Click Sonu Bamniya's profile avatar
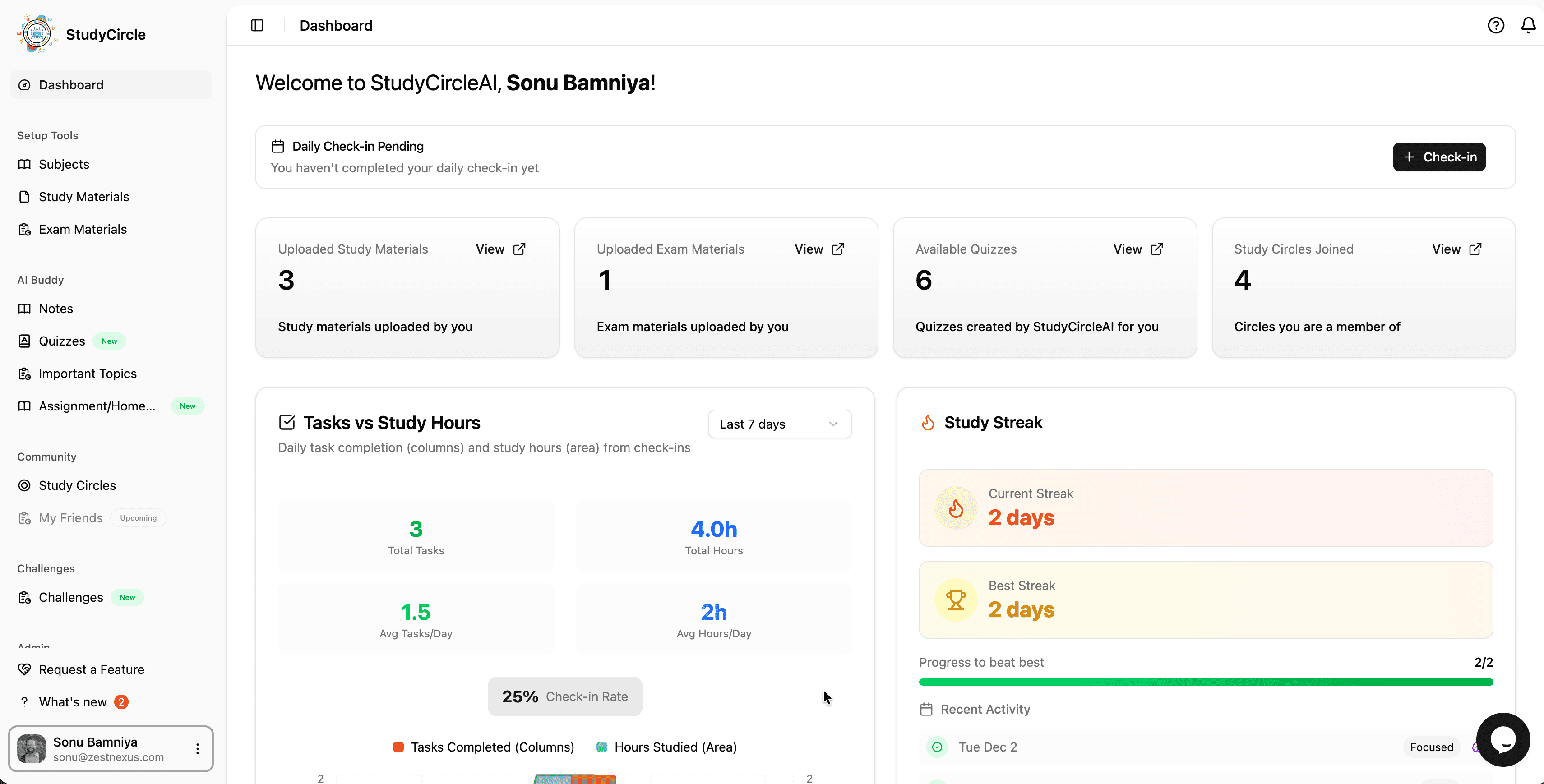 pos(32,749)
